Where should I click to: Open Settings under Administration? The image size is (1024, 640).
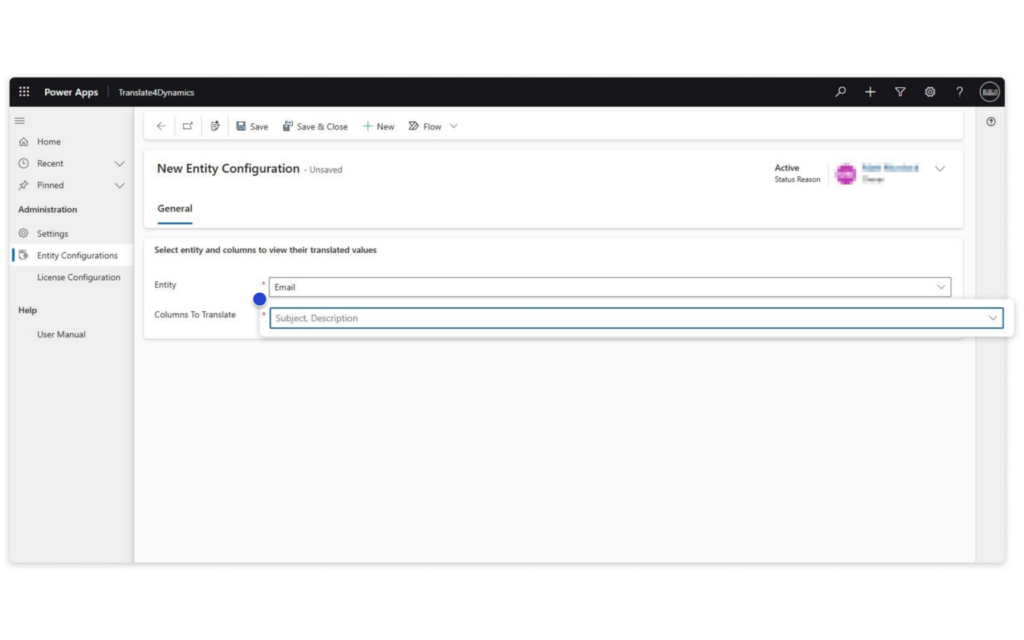(x=52, y=233)
